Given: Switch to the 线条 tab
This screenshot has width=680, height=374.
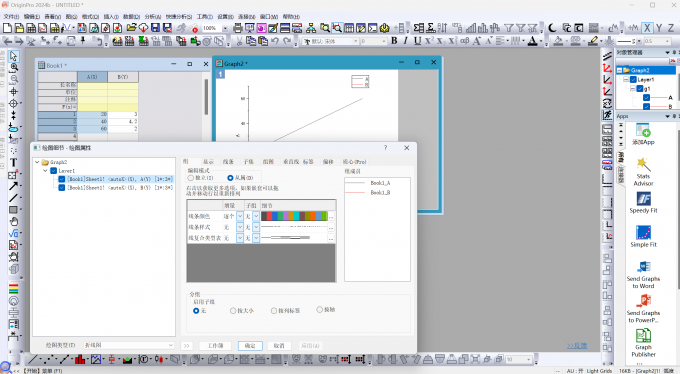Looking at the screenshot, I should tap(228, 161).
